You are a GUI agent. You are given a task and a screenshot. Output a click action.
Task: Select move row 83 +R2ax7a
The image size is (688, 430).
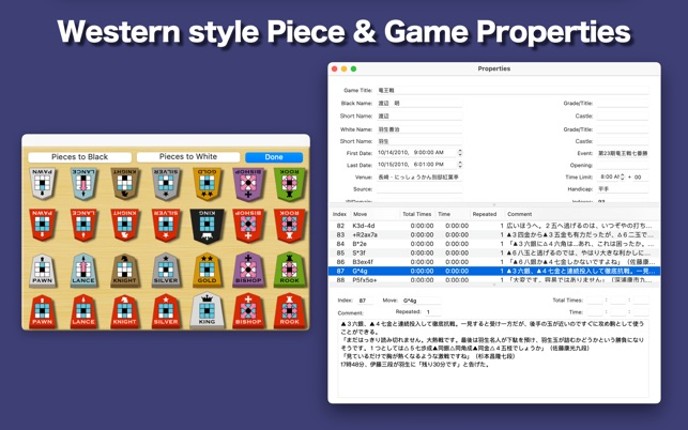494,235
